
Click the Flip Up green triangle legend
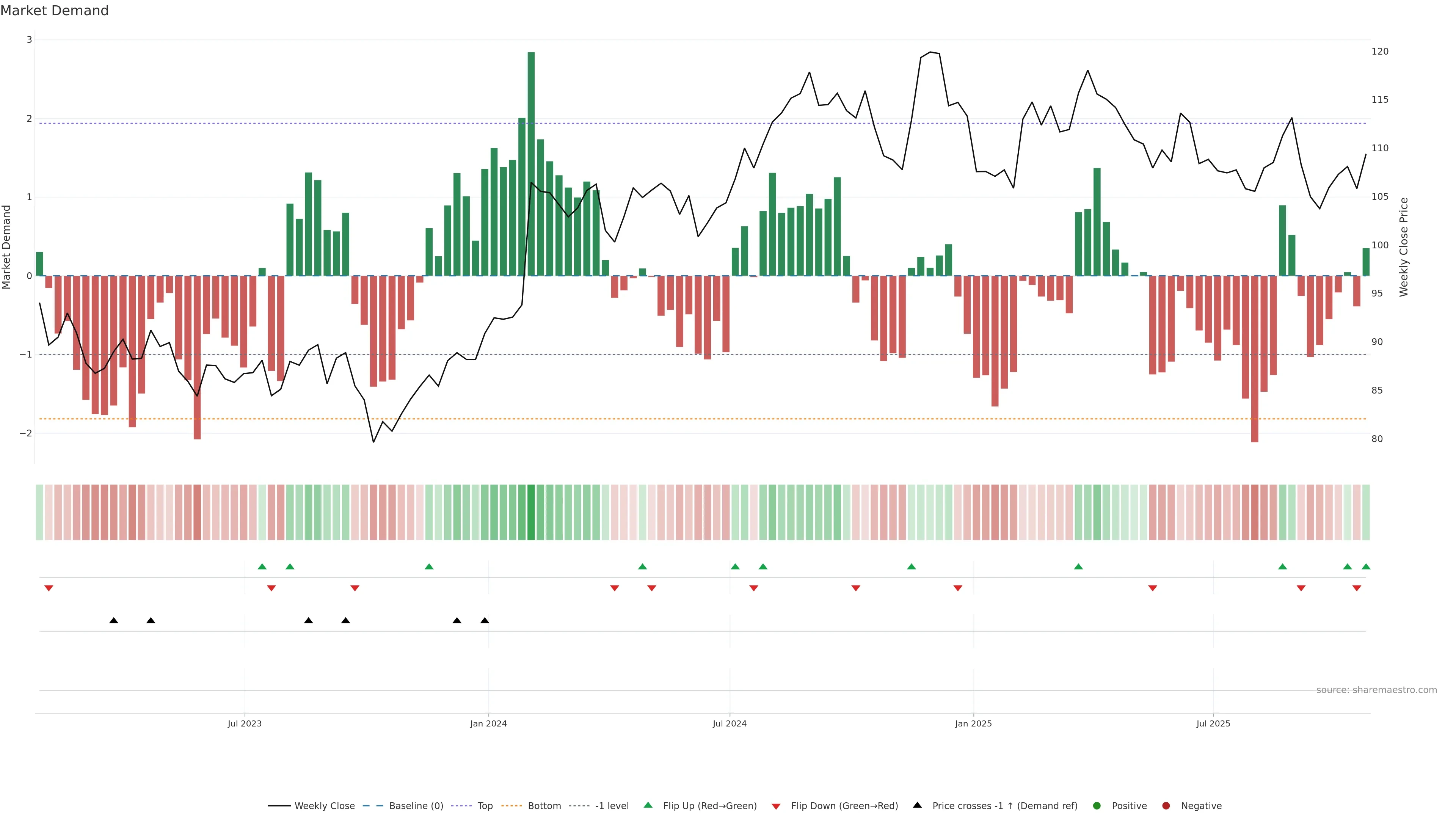[x=709, y=806]
